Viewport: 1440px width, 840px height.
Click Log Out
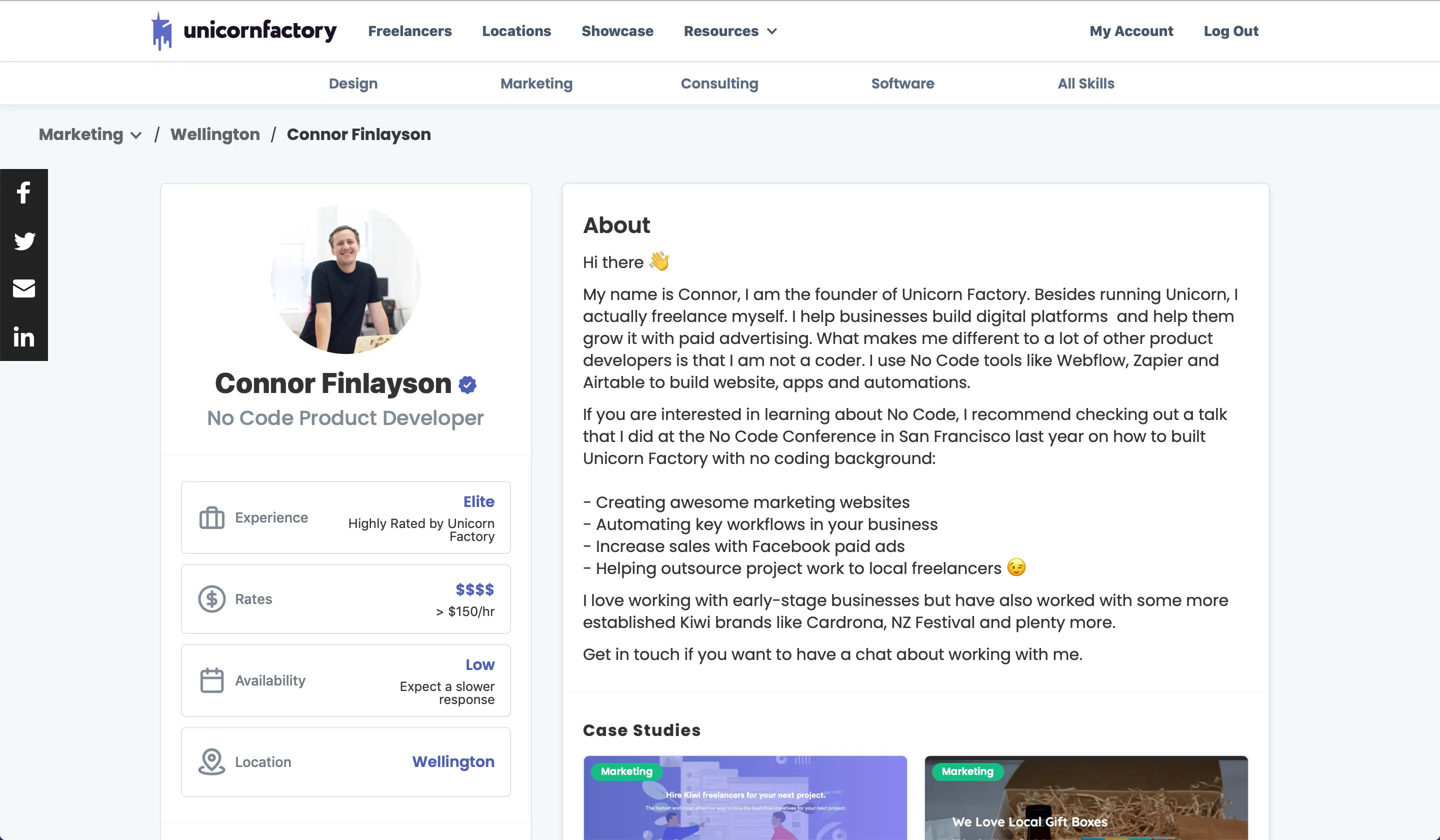point(1231,31)
